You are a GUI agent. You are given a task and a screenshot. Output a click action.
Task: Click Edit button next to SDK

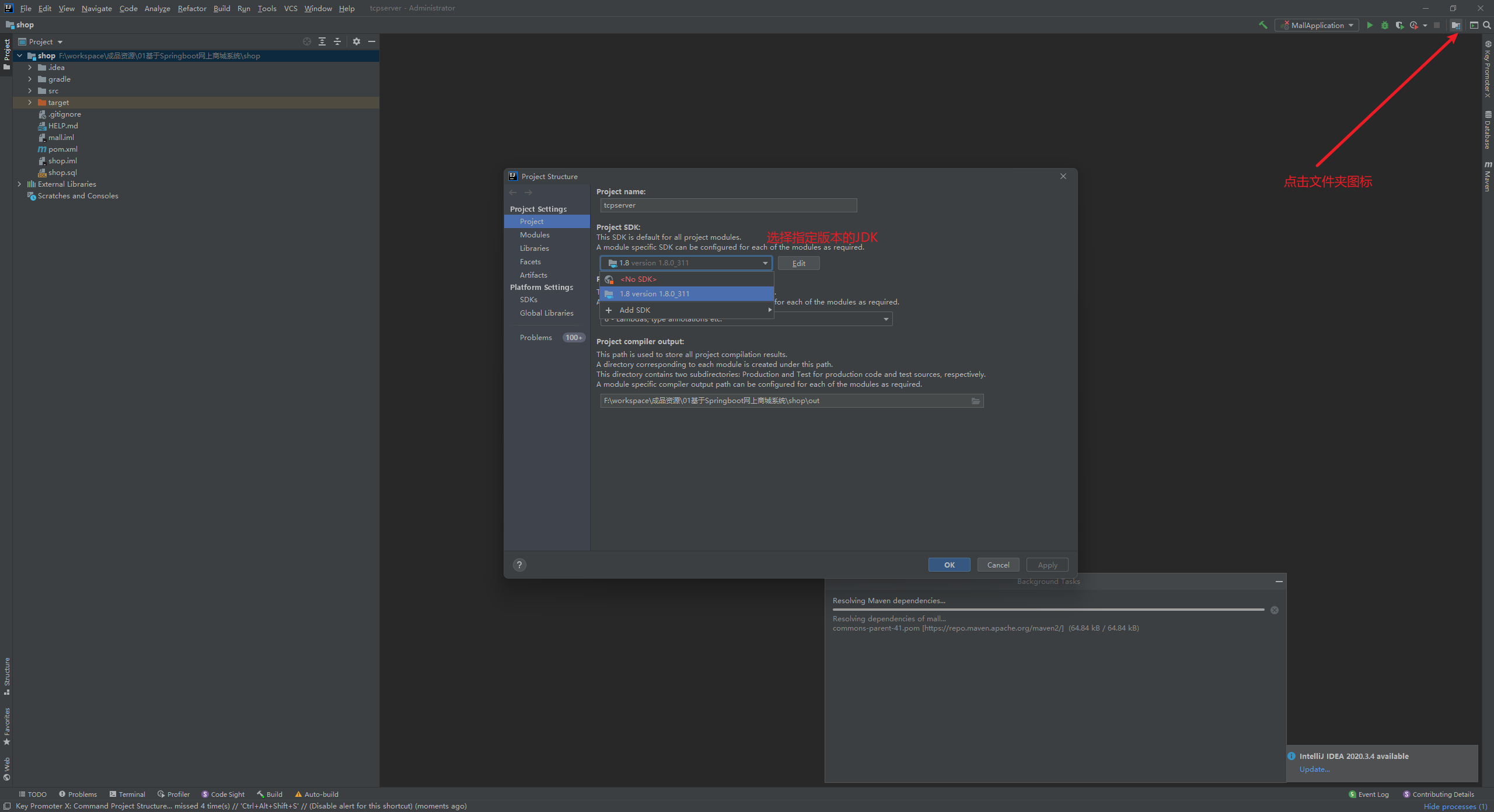pyautogui.click(x=799, y=263)
